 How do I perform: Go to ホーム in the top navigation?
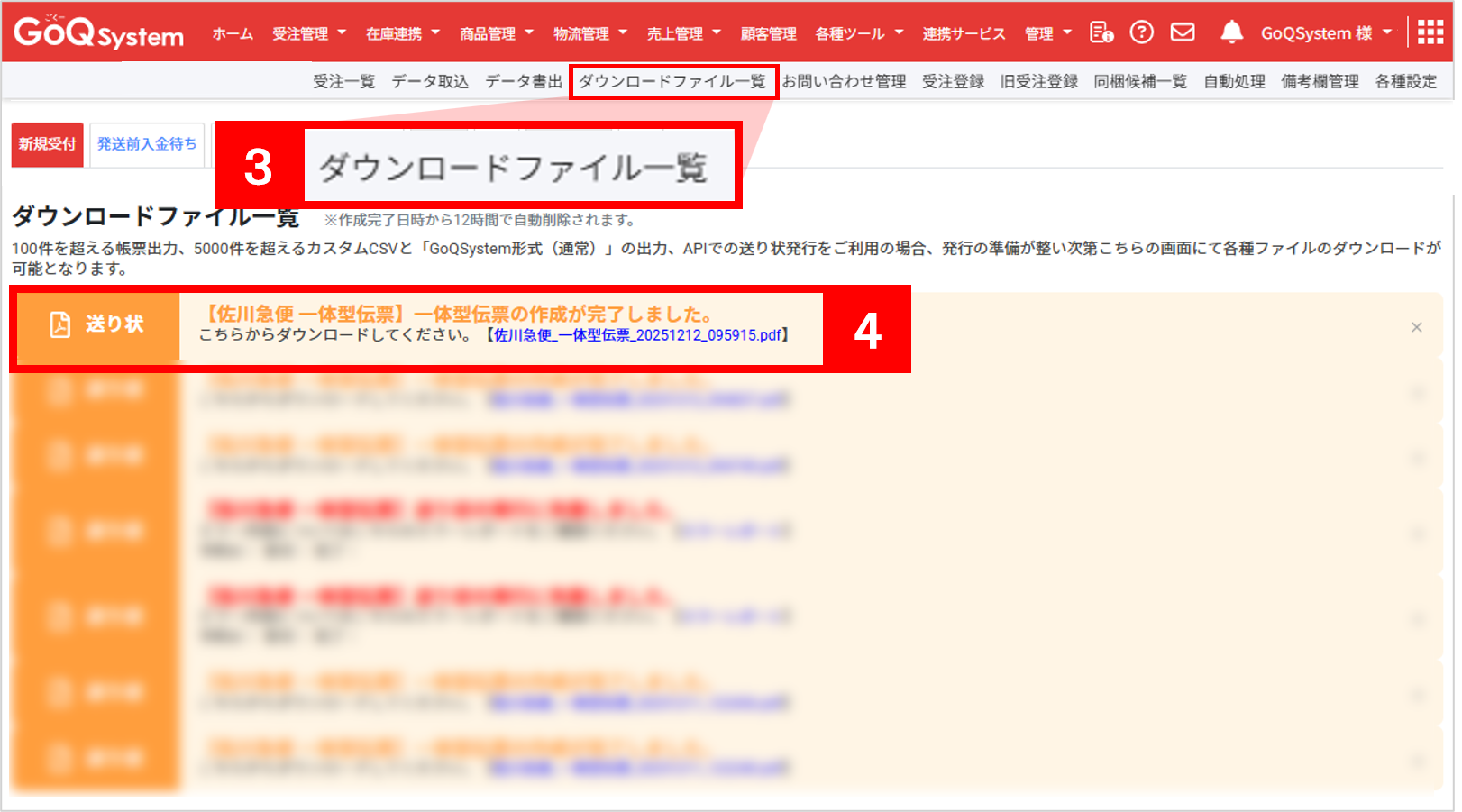click(x=233, y=33)
